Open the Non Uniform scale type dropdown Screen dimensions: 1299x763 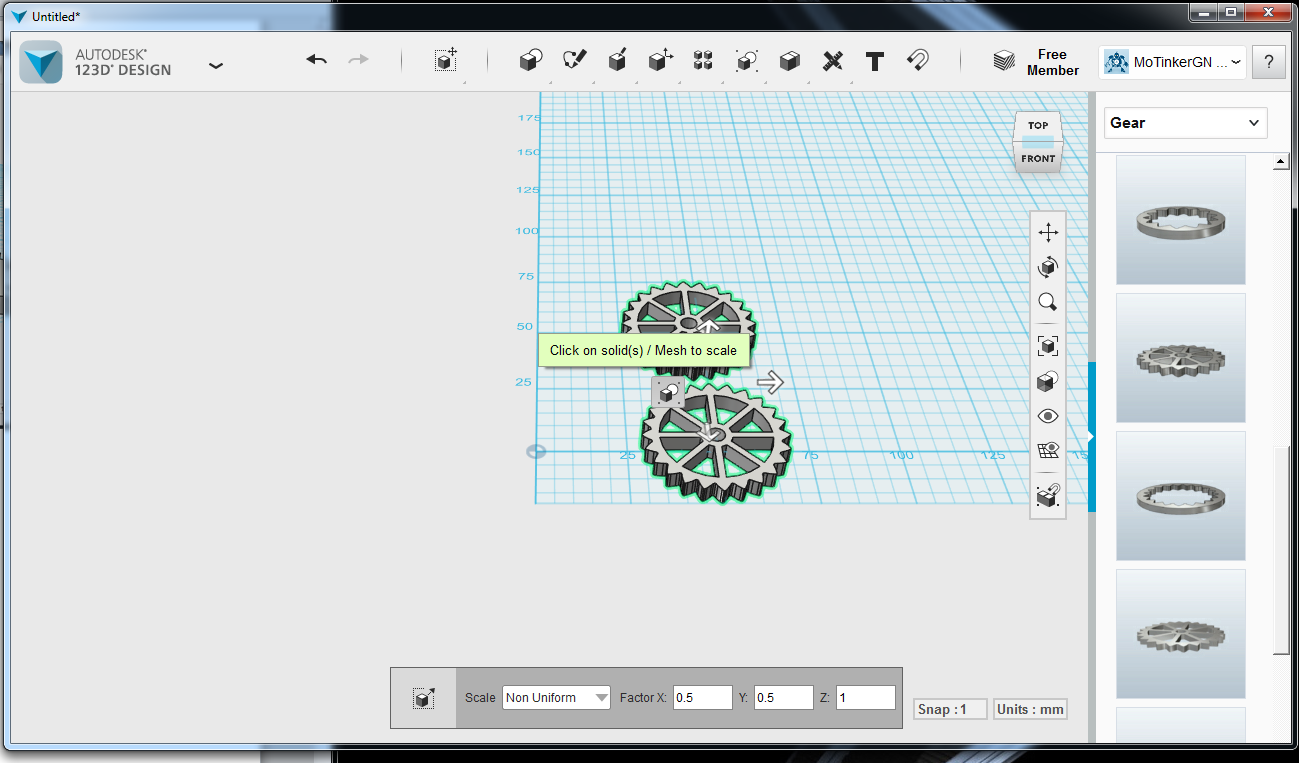tap(556, 698)
